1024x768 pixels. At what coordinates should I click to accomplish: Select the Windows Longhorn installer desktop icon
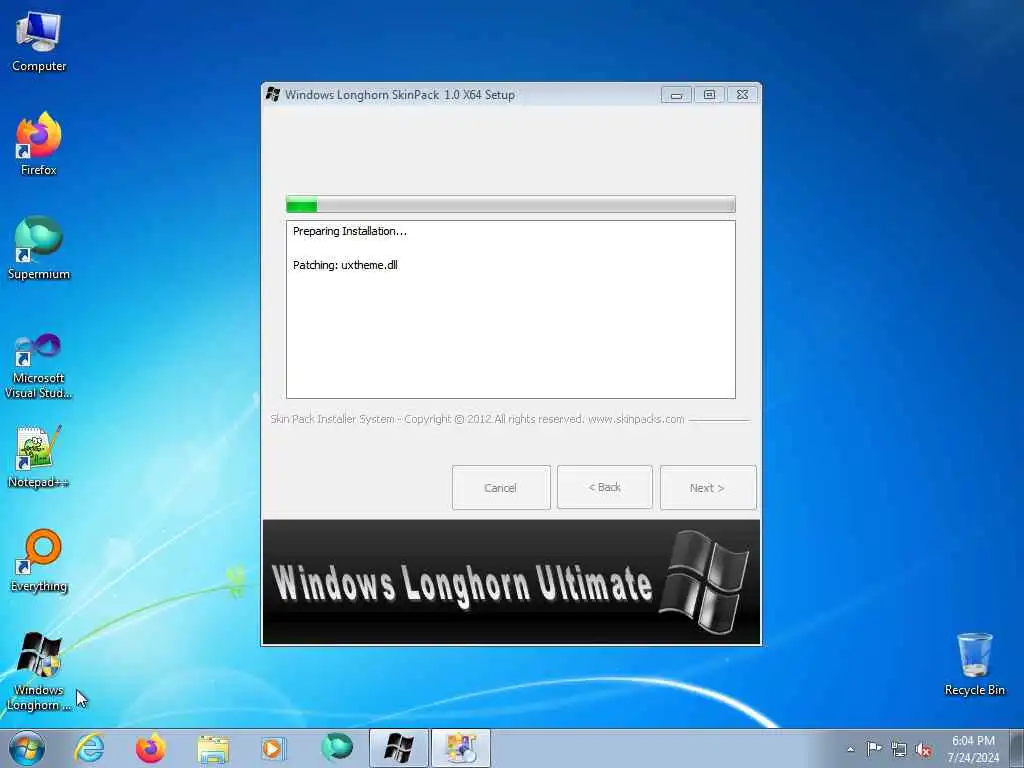click(39, 671)
